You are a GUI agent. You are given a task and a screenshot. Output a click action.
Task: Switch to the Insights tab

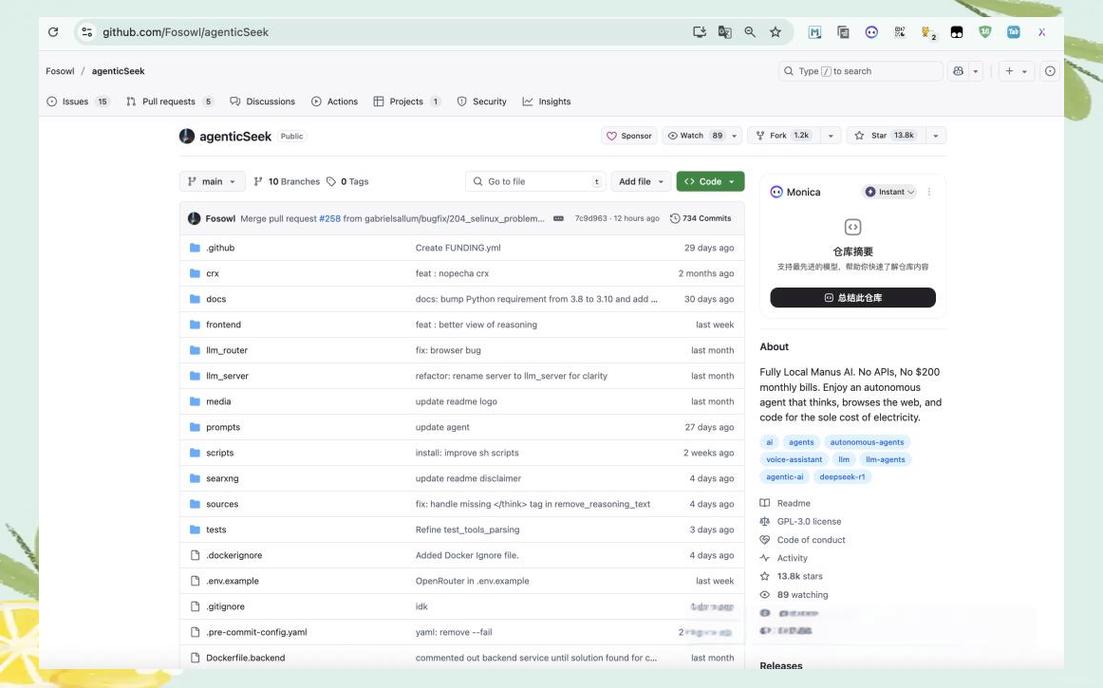point(547,101)
